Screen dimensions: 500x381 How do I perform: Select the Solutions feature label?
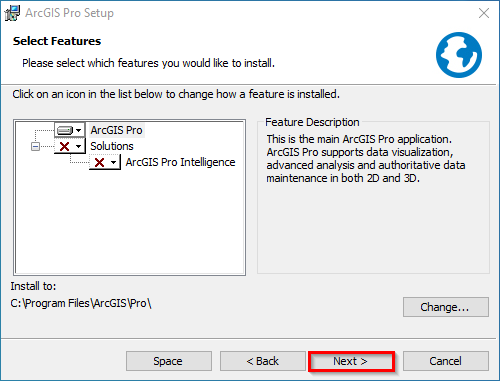(112, 146)
